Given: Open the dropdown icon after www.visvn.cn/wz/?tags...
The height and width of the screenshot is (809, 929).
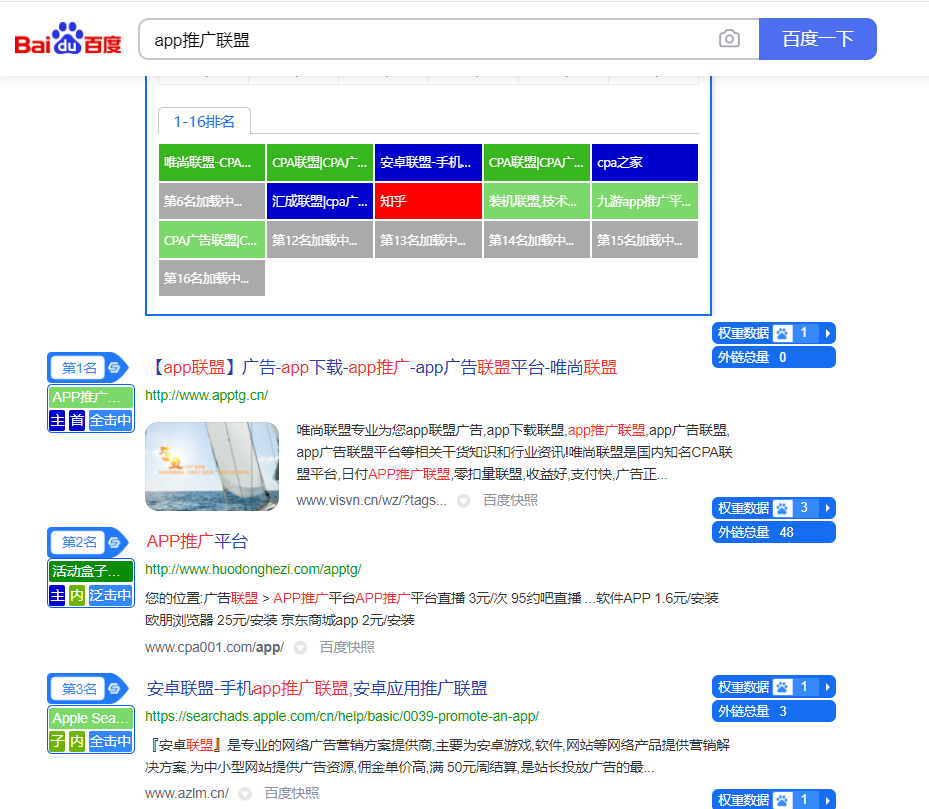Looking at the screenshot, I should tap(463, 501).
